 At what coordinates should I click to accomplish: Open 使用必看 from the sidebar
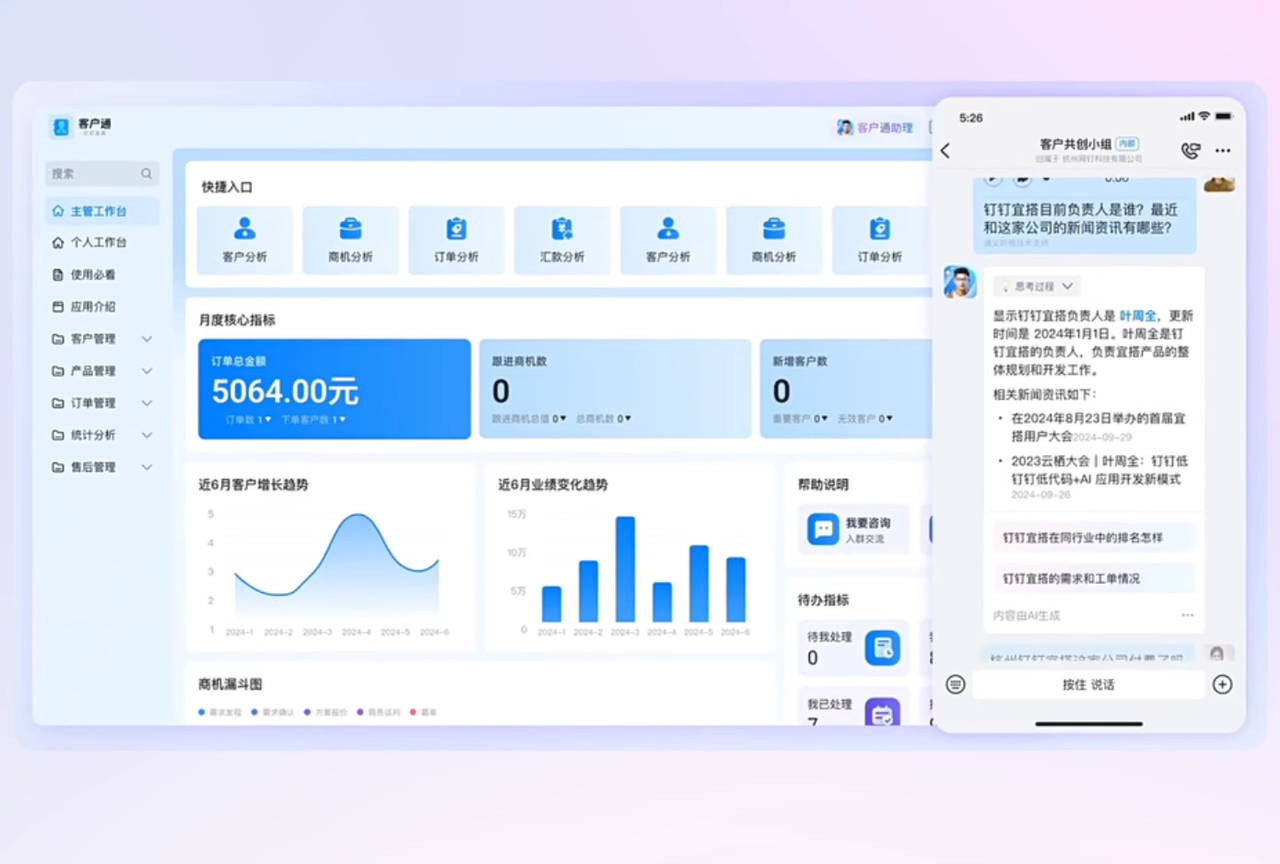pos(92,275)
